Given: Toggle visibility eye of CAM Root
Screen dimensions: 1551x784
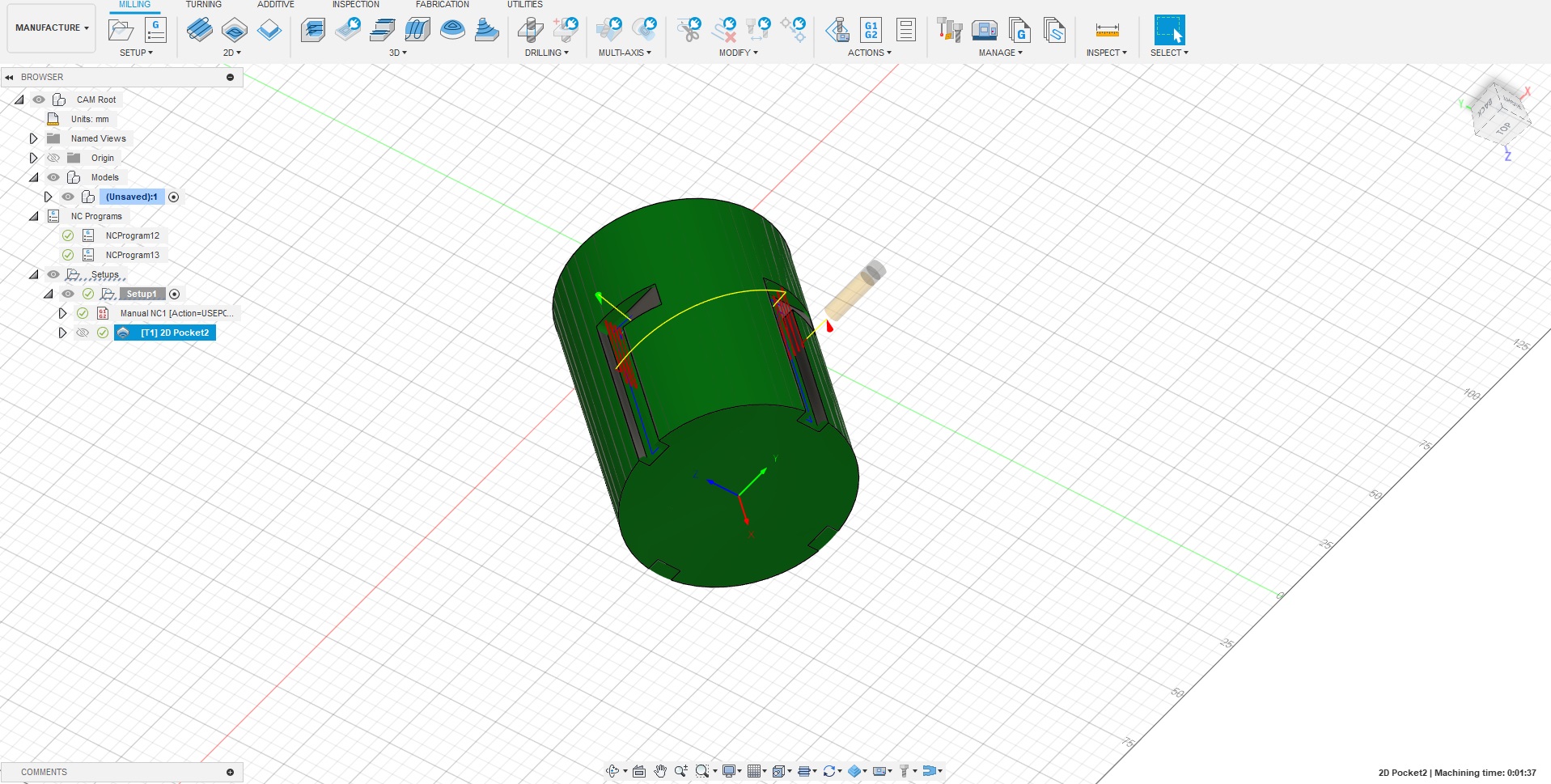Looking at the screenshot, I should [39, 100].
